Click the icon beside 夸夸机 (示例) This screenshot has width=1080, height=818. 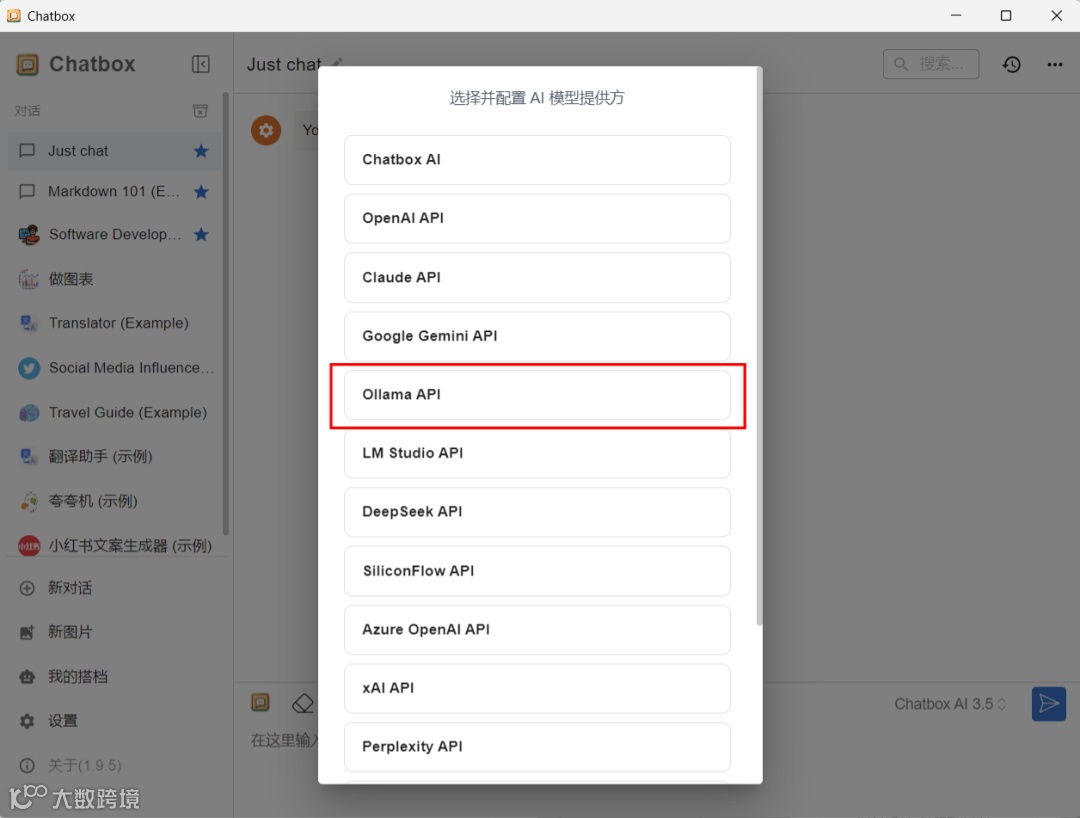(29, 501)
